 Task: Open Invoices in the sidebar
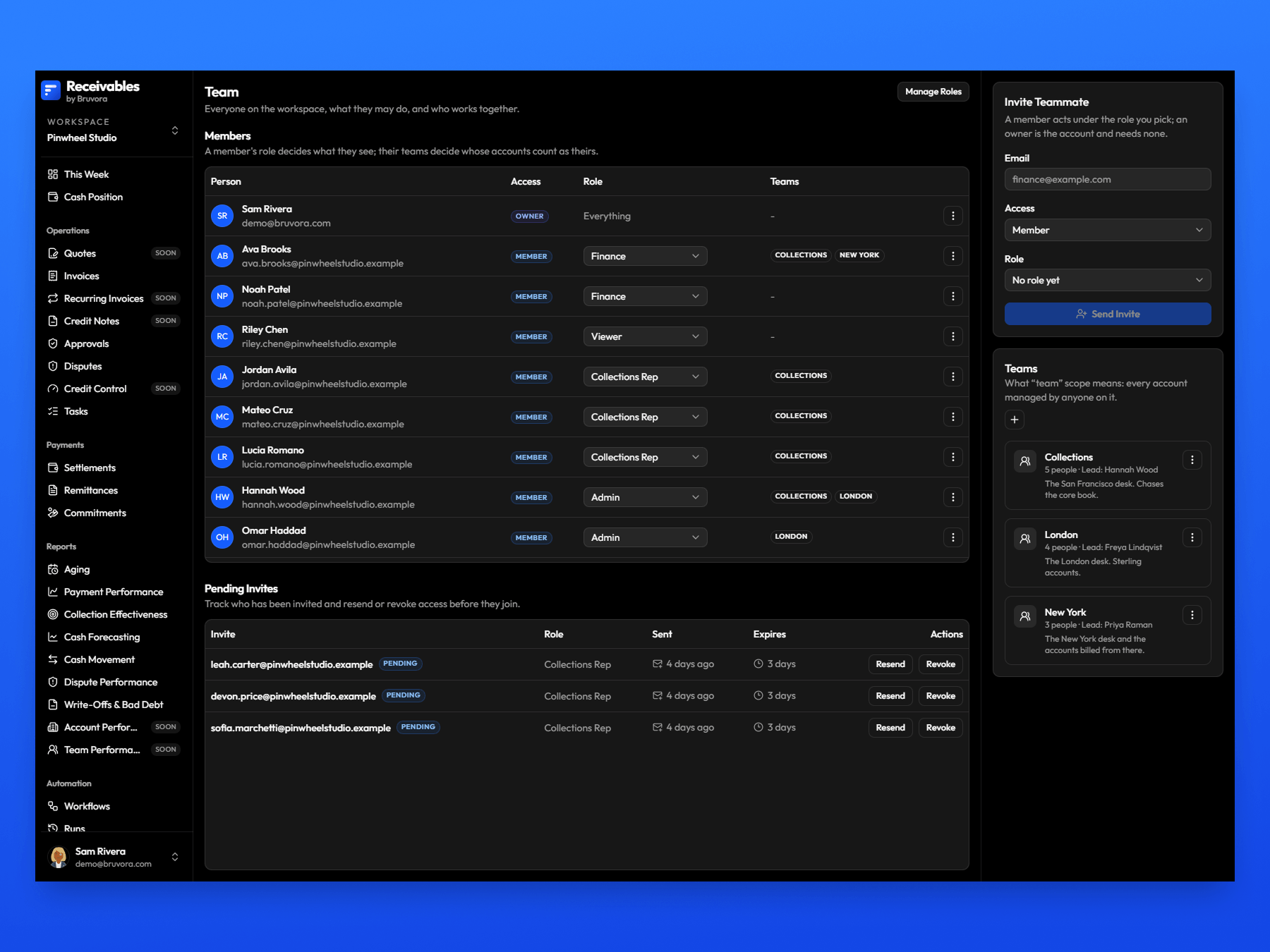point(113,276)
